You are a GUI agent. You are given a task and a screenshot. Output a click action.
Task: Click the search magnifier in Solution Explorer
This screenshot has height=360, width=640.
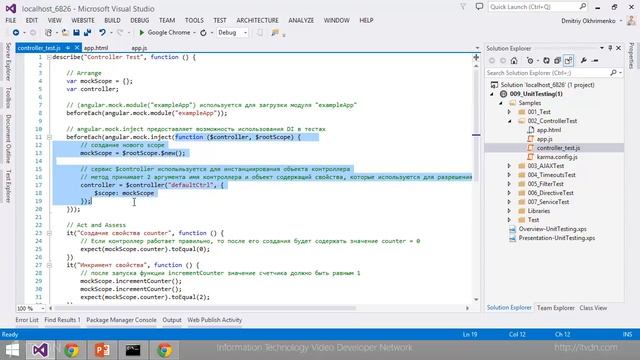(x=613, y=73)
